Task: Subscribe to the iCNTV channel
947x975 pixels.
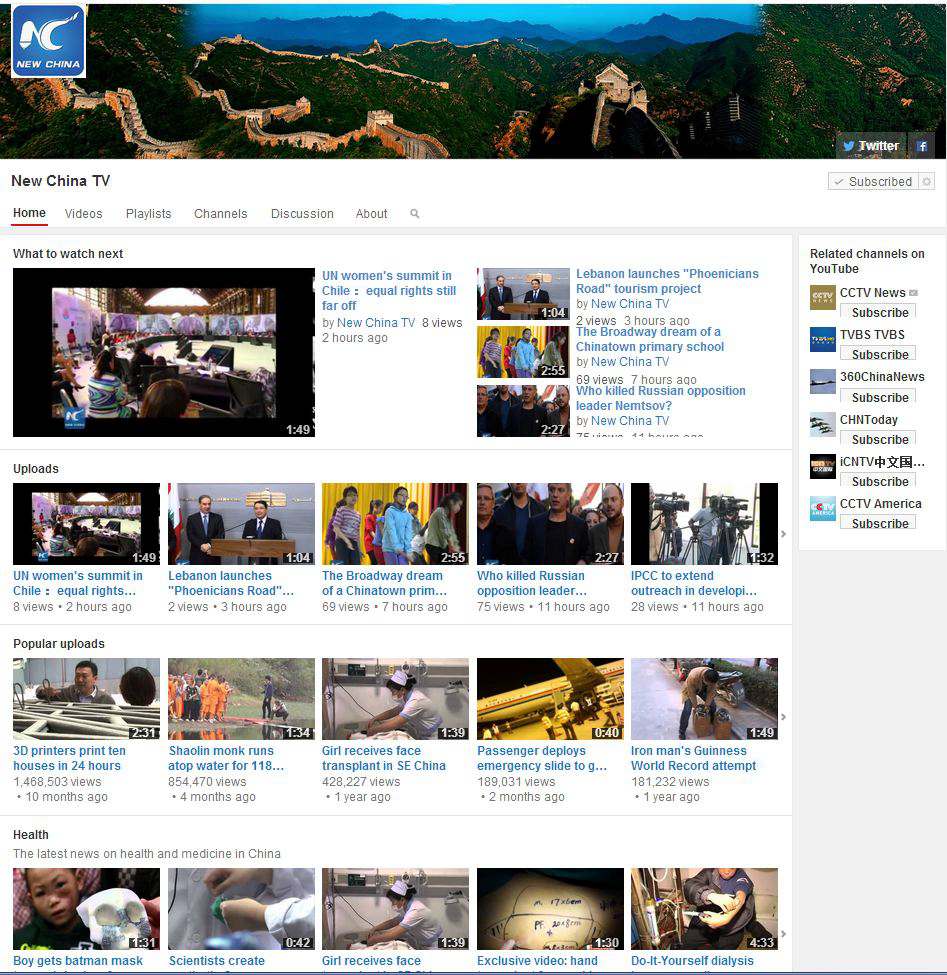Action: point(879,481)
